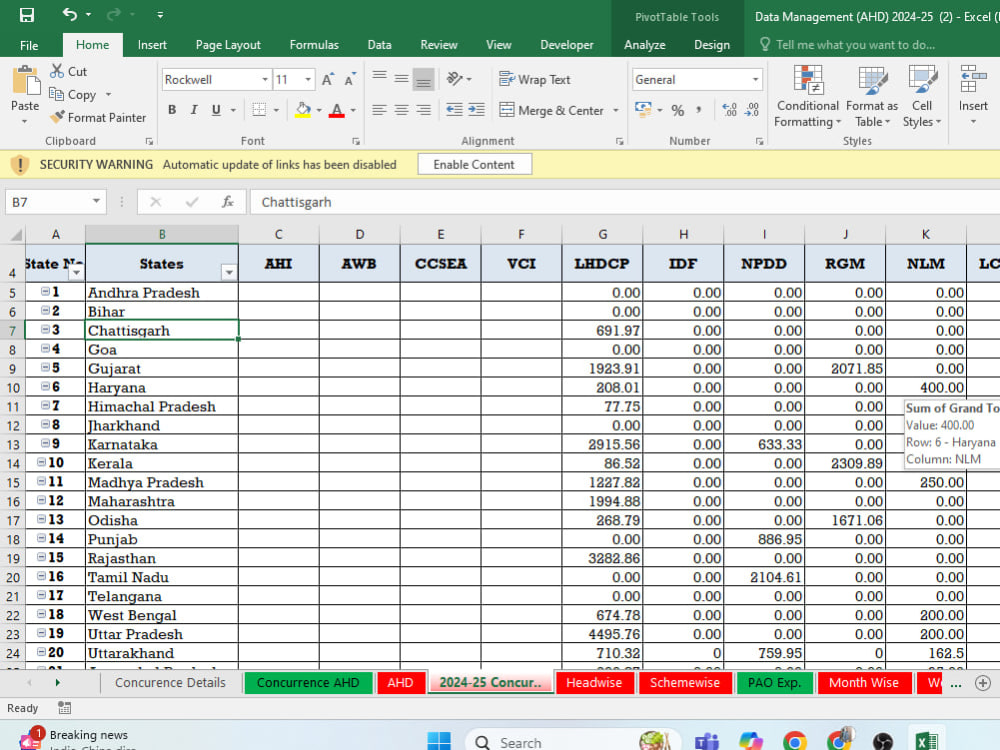Increase the indent
This screenshot has height=750, width=1000.
click(476, 110)
